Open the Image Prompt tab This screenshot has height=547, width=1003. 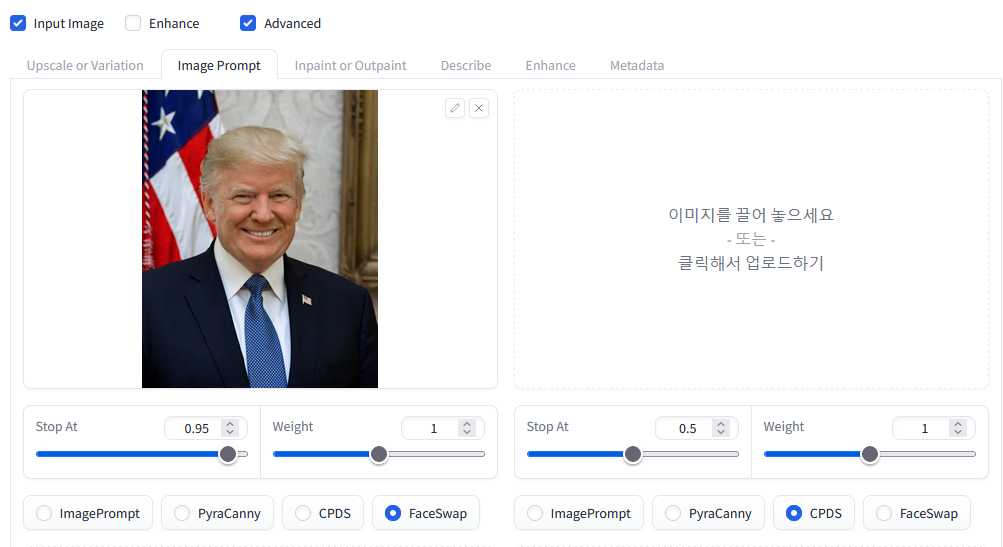click(x=219, y=65)
